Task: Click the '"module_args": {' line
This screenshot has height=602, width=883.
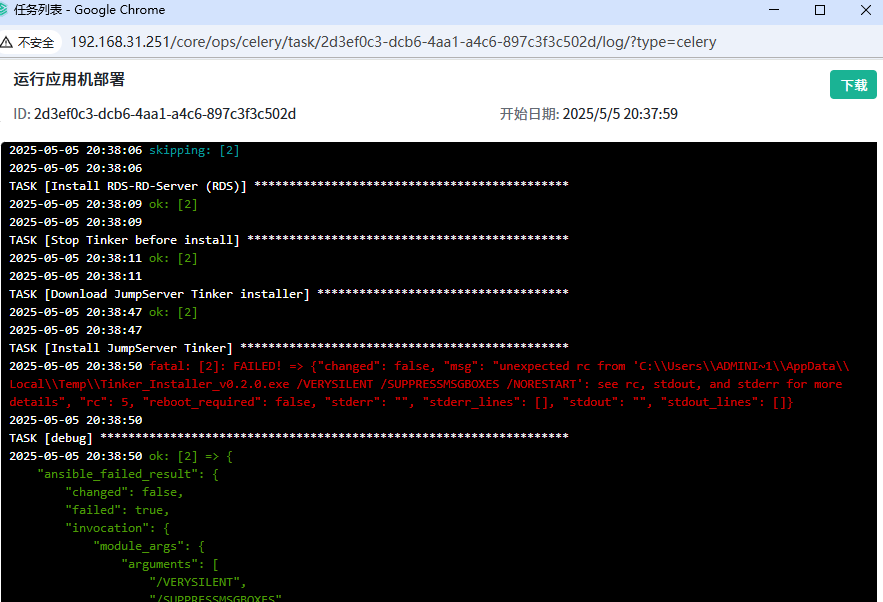Action: click(x=149, y=546)
